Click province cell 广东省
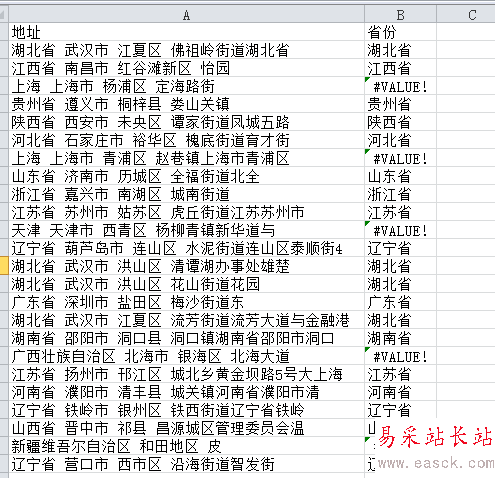The width and height of the screenshot is (495, 478). (400, 302)
